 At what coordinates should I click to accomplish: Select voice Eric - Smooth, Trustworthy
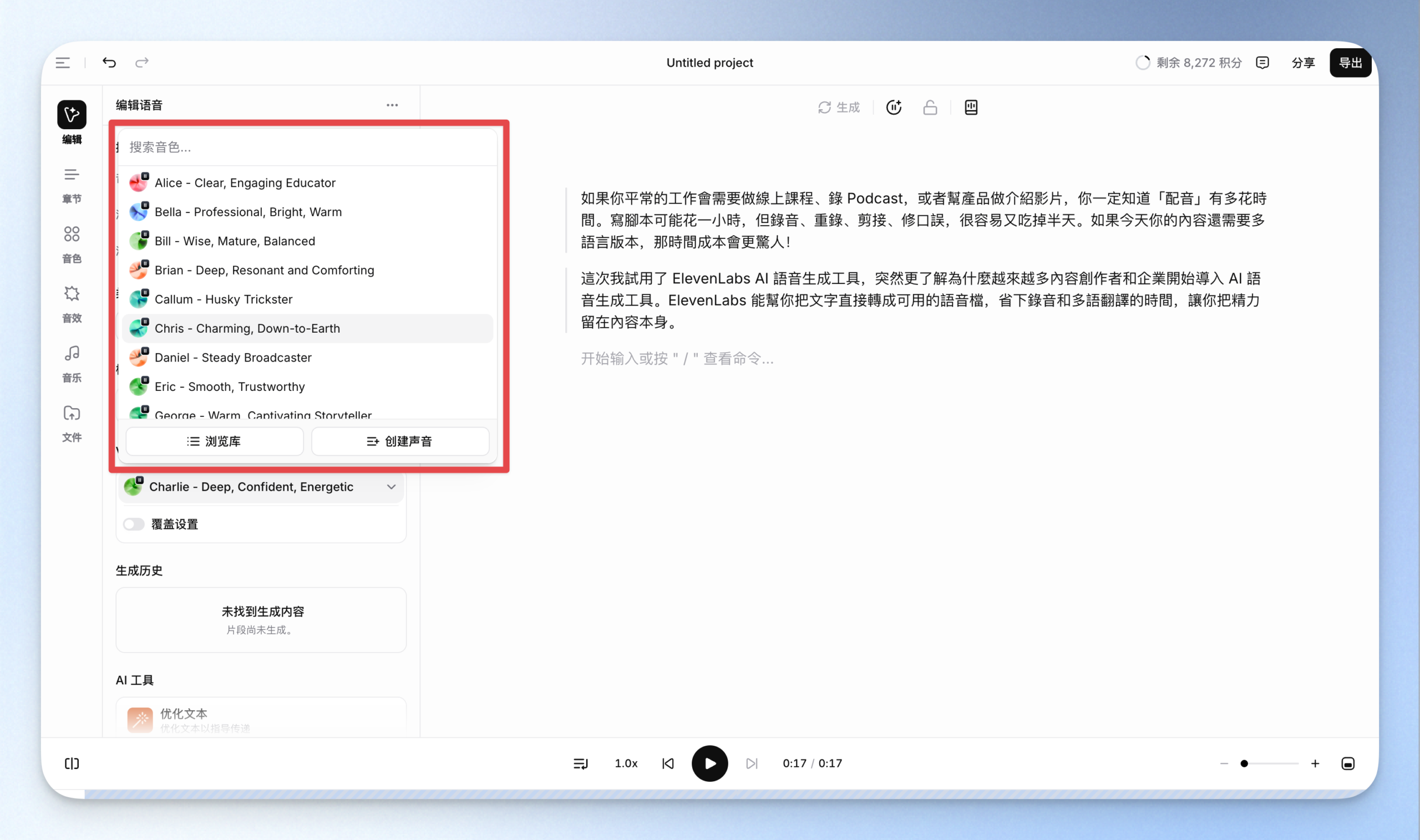click(x=307, y=386)
